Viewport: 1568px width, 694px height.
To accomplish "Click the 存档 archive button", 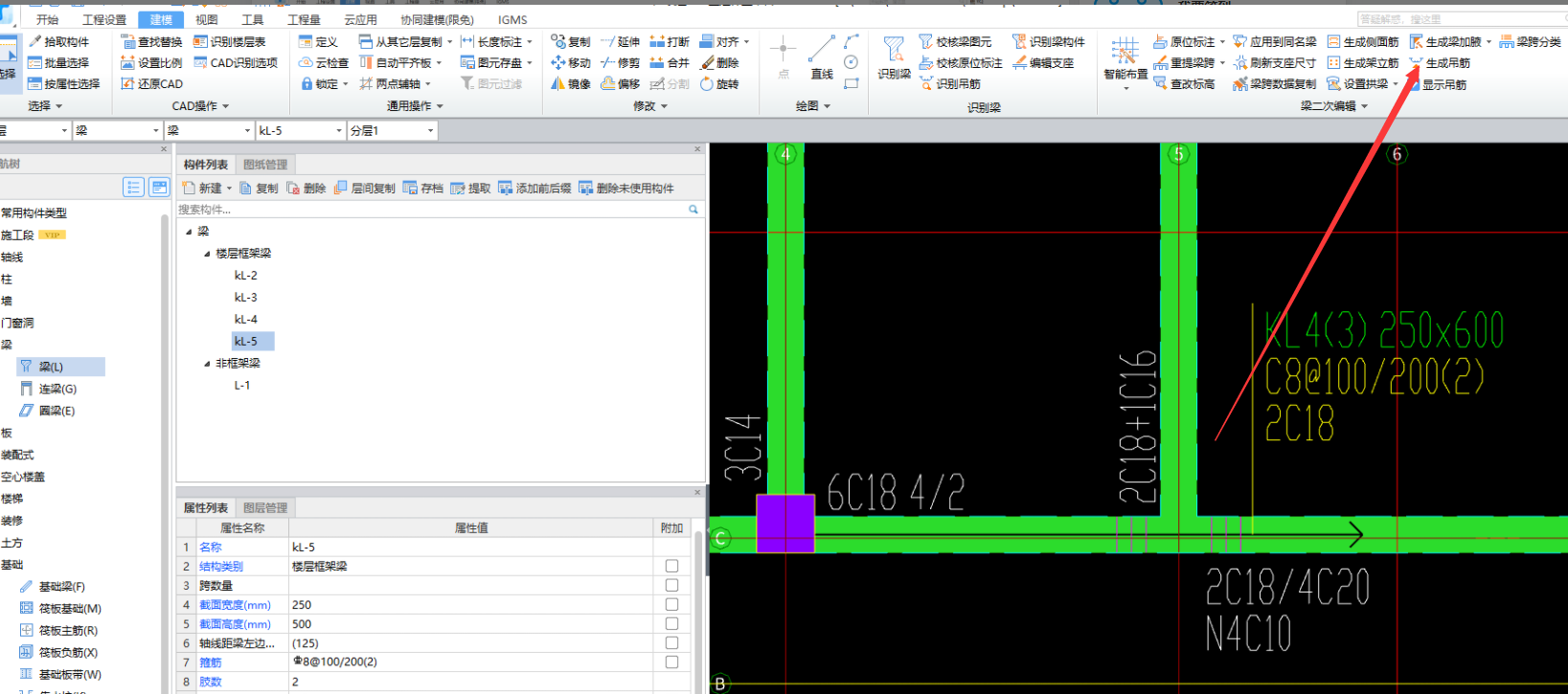I will 423,188.
